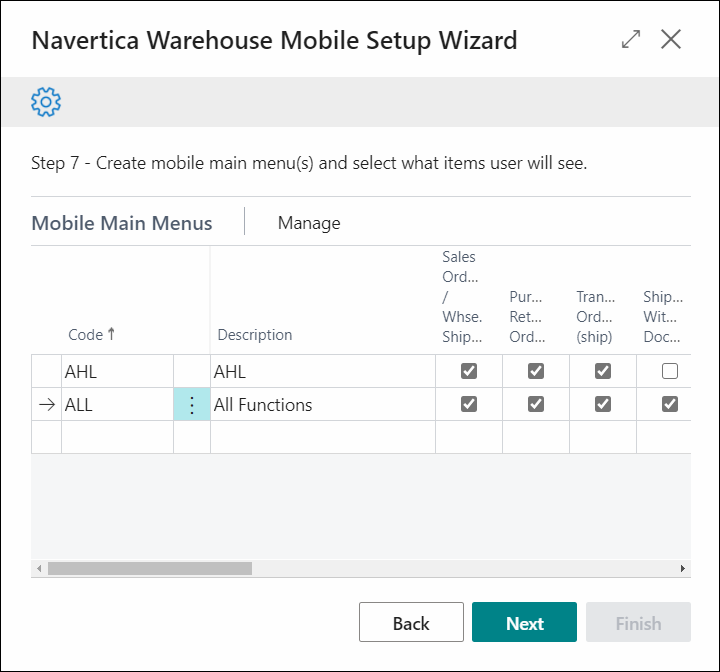Click the AHL description cell
Screen dimensions: 720x672
(x=323, y=371)
